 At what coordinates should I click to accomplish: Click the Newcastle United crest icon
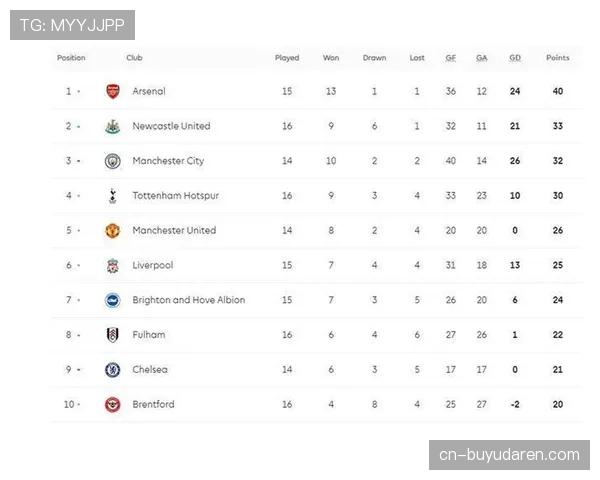coord(112,126)
